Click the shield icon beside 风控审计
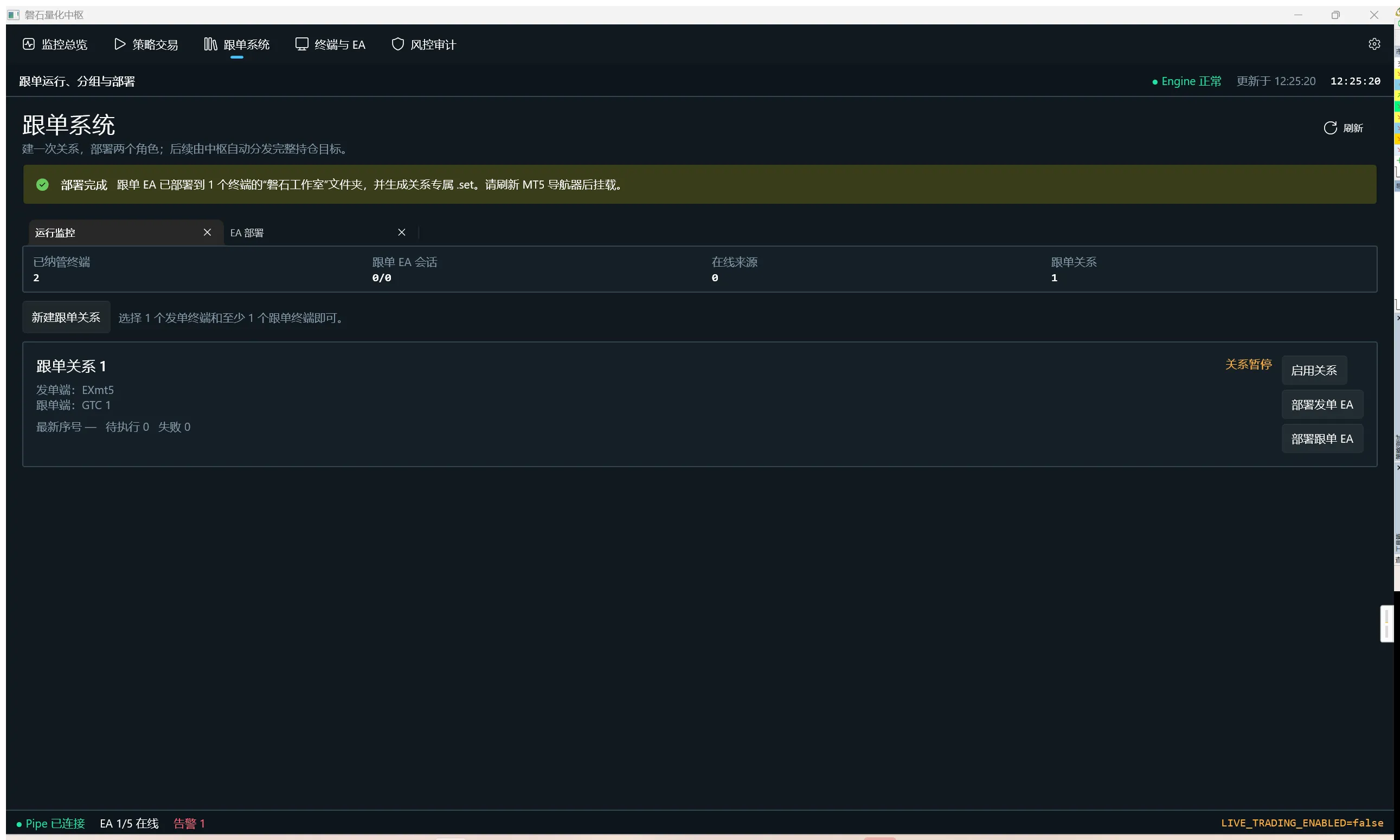Viewport: 1400px width, 840px height. click(397, 44)
